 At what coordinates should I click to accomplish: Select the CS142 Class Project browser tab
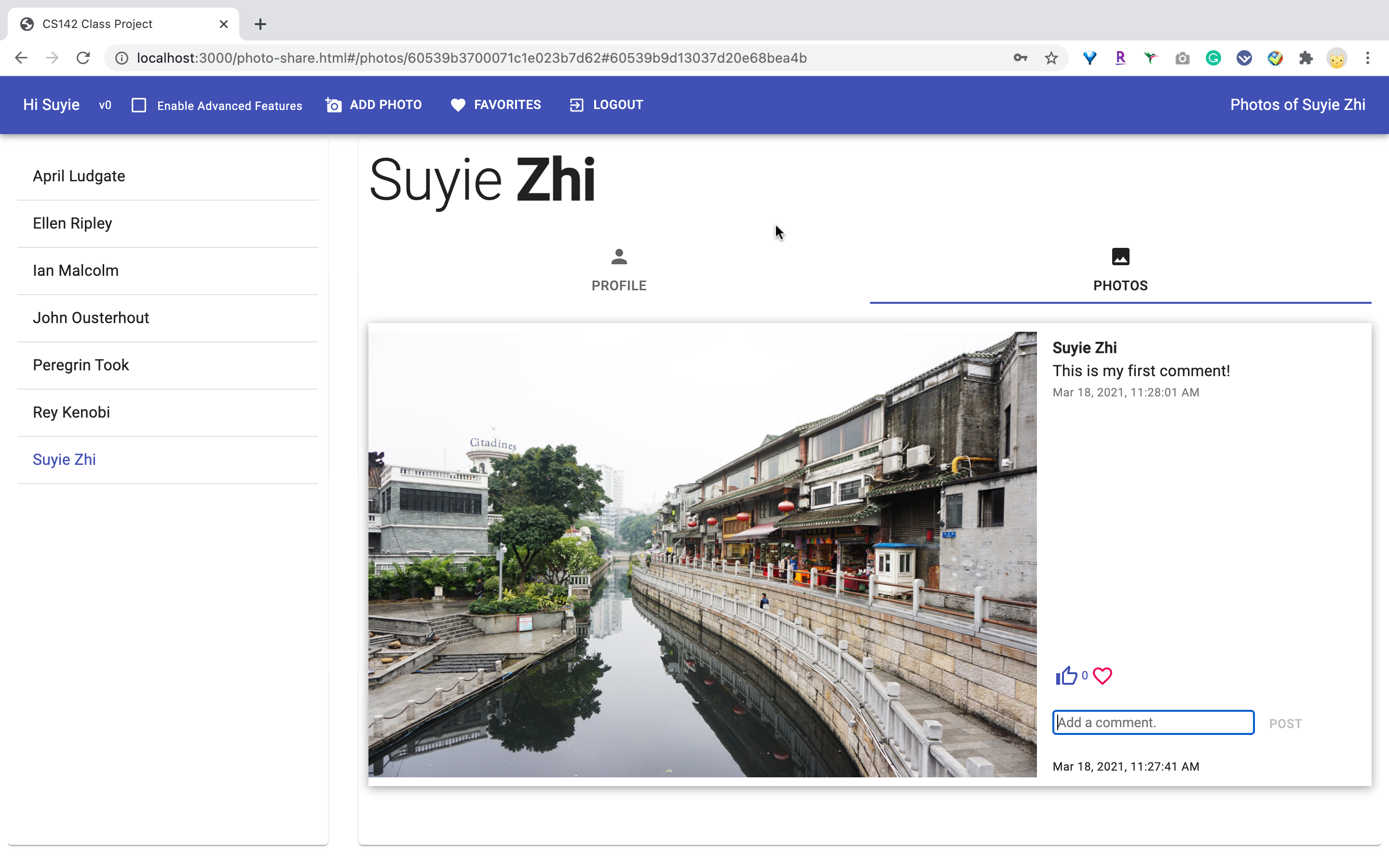coord(123,24)
